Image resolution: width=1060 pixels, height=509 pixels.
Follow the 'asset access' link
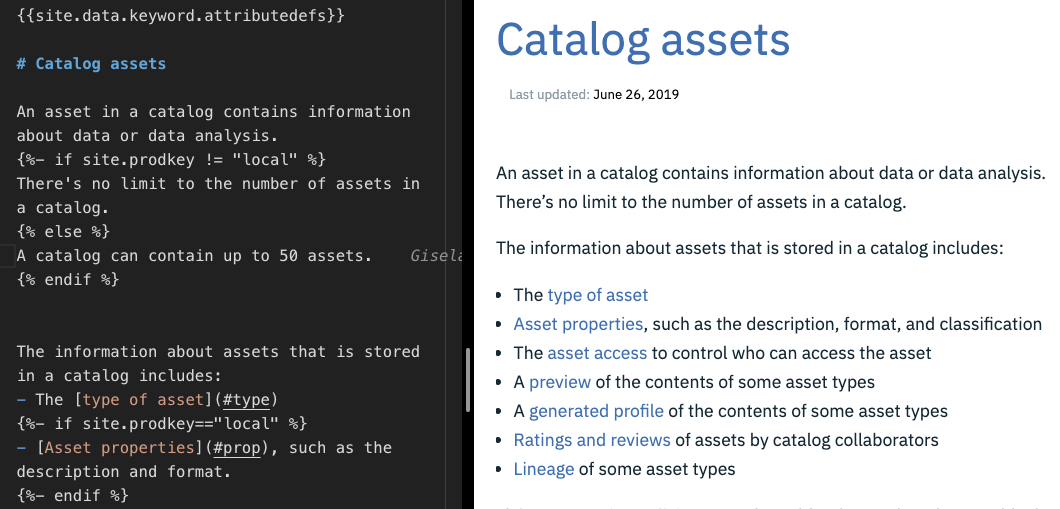pyautogui.click(x=597, y=353)
